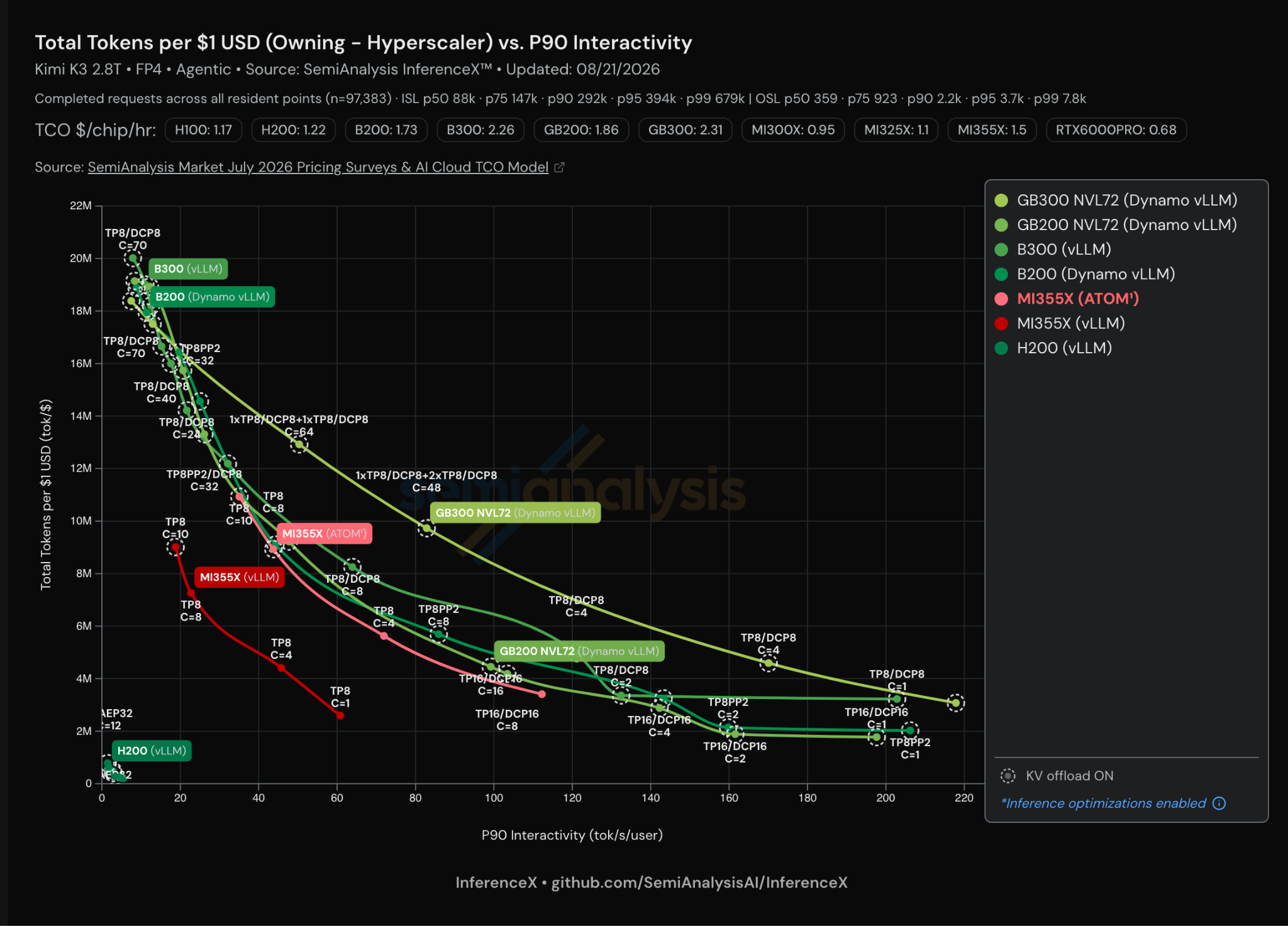Click the '220' x-axis tick label
The width and height of the screenshot is (1288, 926).
coord(964,798)
